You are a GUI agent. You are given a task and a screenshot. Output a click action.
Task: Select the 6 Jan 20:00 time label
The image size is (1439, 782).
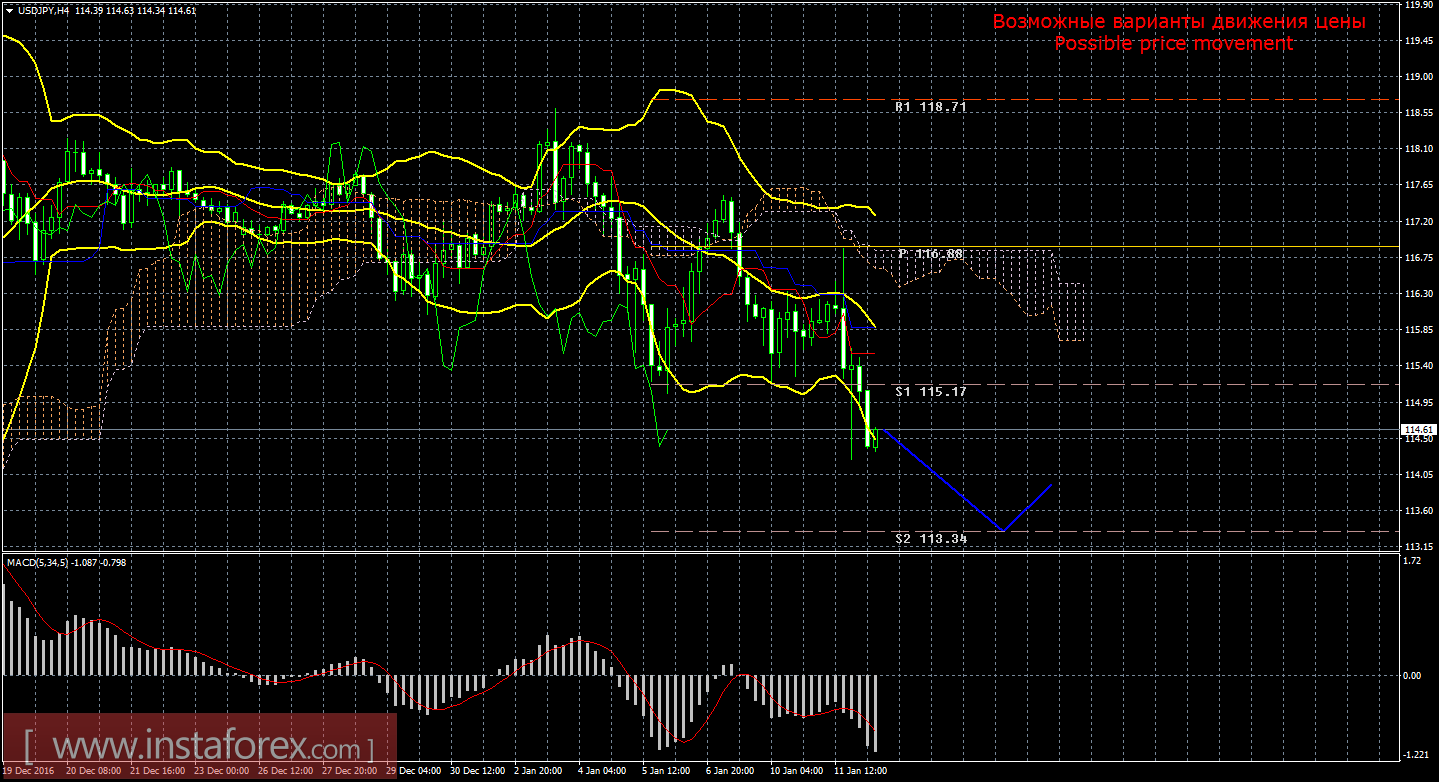(x=731, y=772)
